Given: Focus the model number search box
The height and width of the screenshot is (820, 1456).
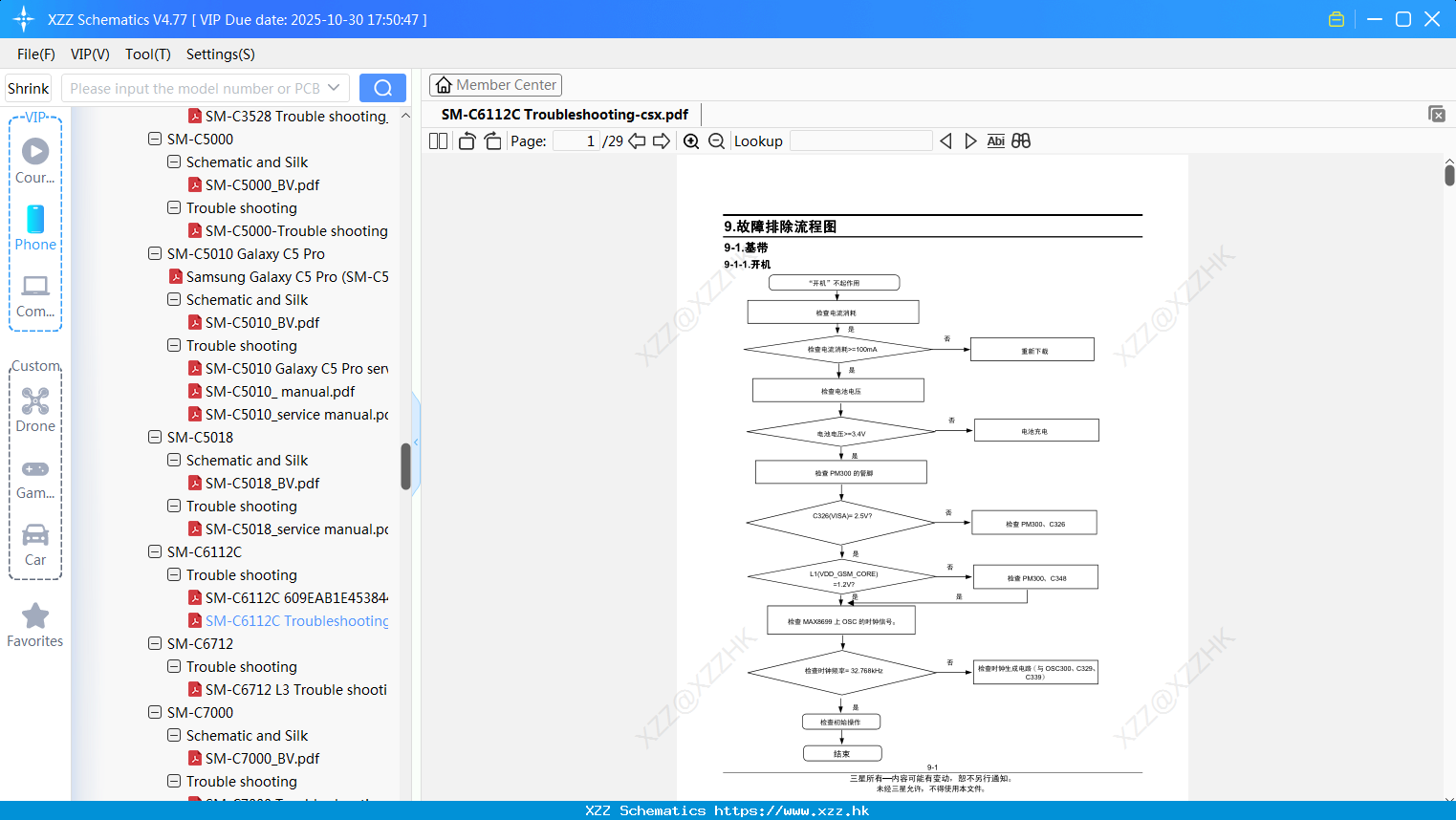Looking at the screenshot, I should (196, 88).
